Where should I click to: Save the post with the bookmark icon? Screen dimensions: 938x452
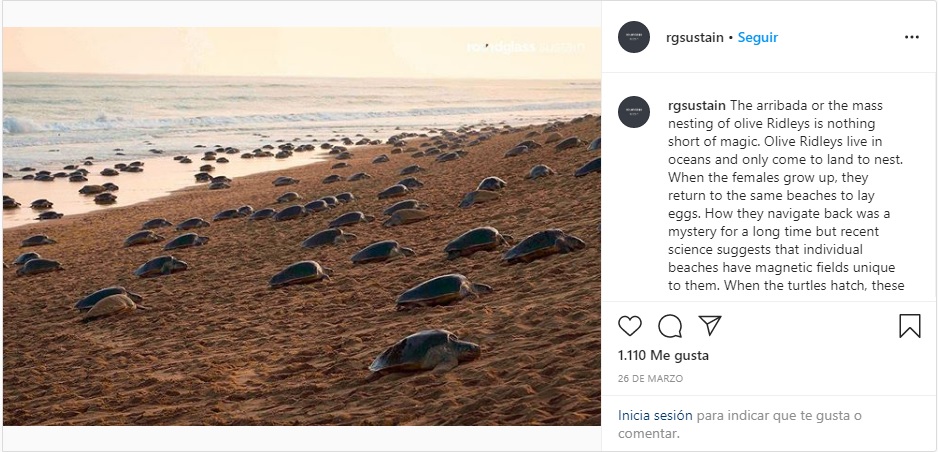pyautogui.click(x=909, y=326)
